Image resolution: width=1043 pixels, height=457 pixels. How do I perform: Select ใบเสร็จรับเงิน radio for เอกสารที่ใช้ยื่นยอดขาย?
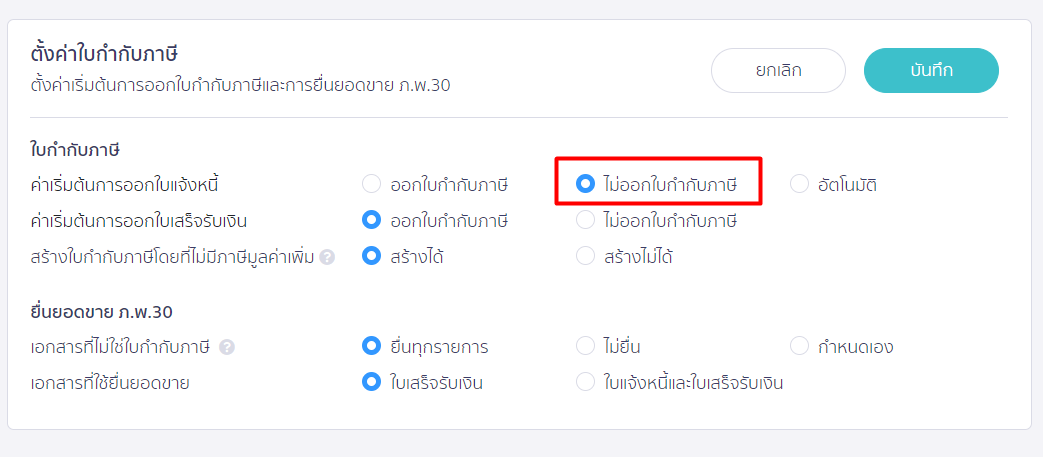pyautogui.click(x=372, y=382)
